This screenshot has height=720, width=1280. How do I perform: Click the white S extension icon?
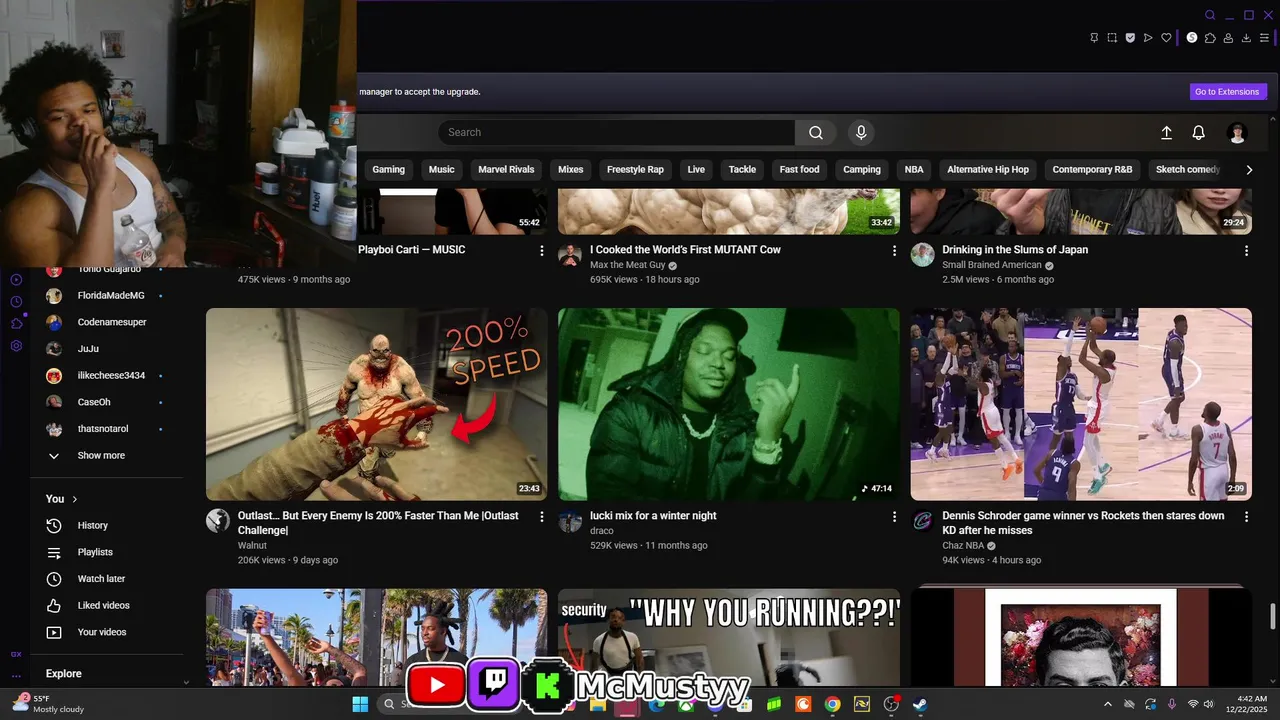click(x=1191, y=38)
